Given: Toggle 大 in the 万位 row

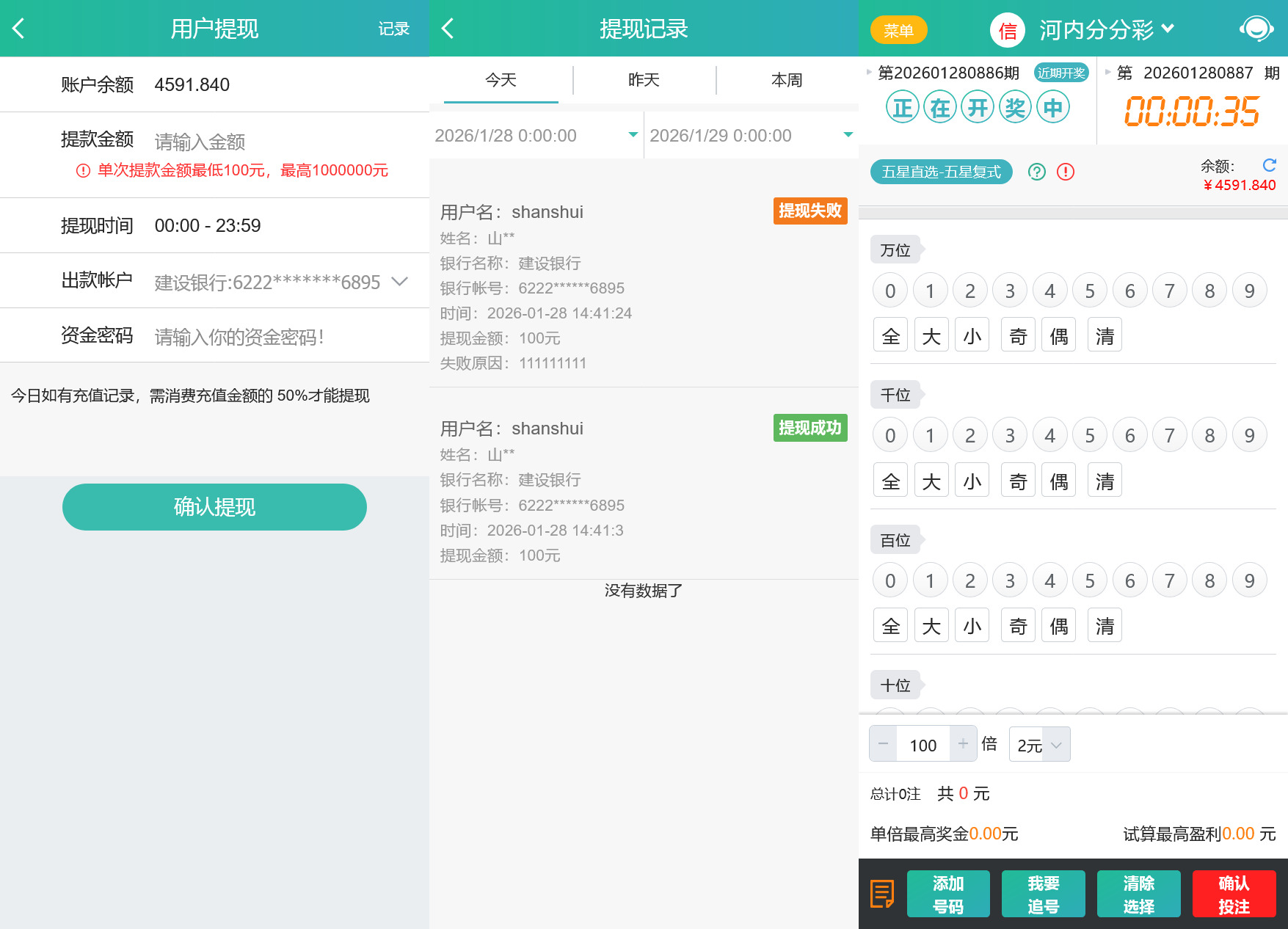Looking at the screenshot, I should [931, 334].
